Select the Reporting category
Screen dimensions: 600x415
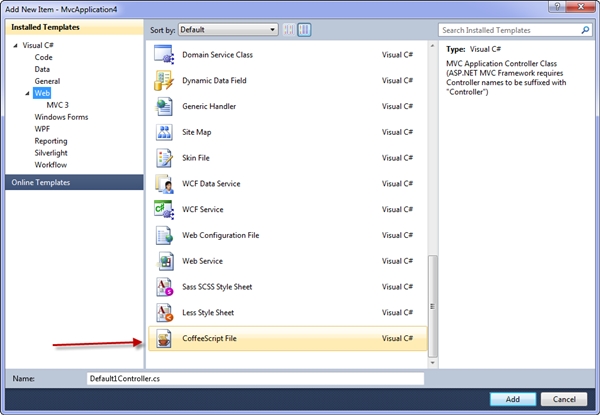coord(51,141)
